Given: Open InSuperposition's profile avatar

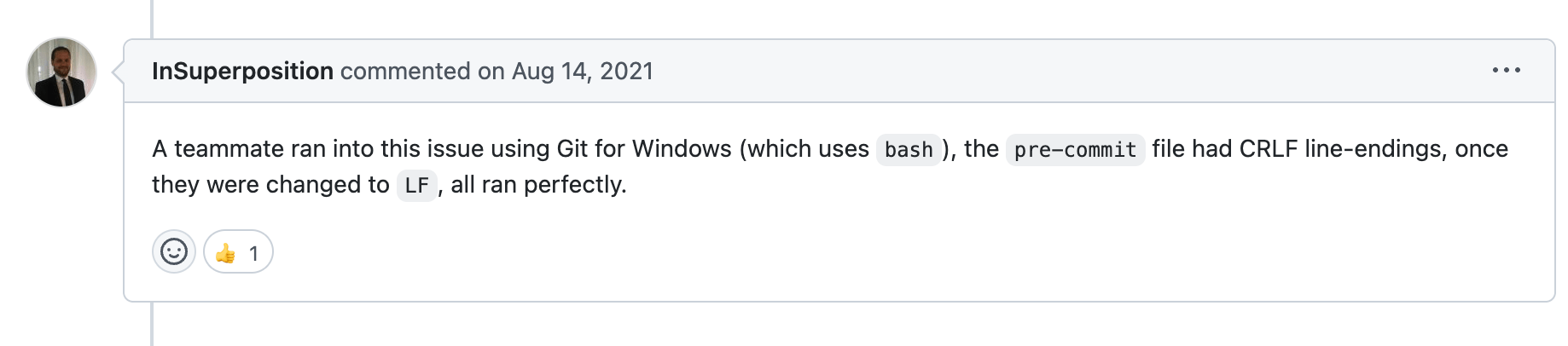Looking at the screenshot, I should pos(61,72).
